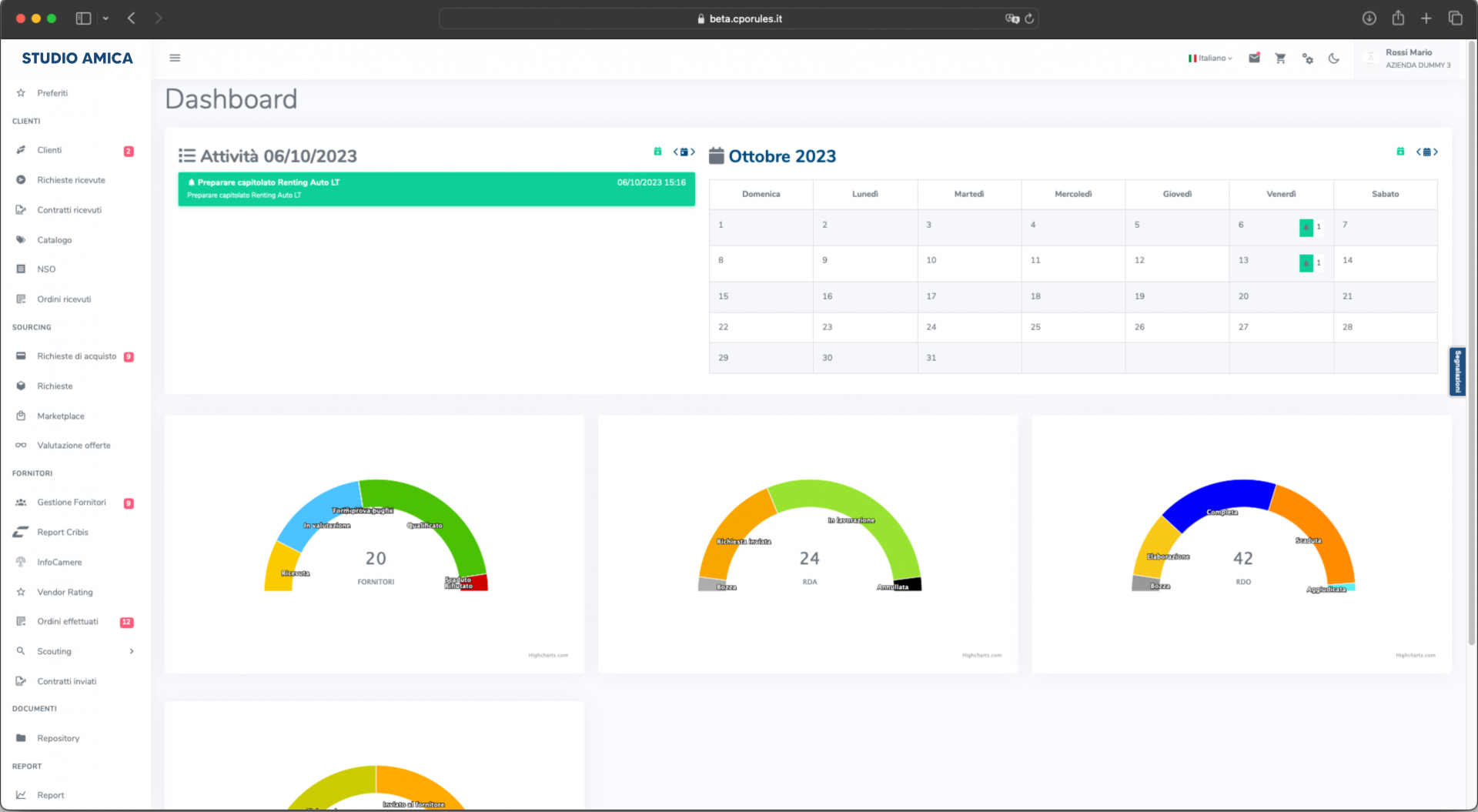Open the Preparare capitolato Renting Auto LT activity

[436, 189]
